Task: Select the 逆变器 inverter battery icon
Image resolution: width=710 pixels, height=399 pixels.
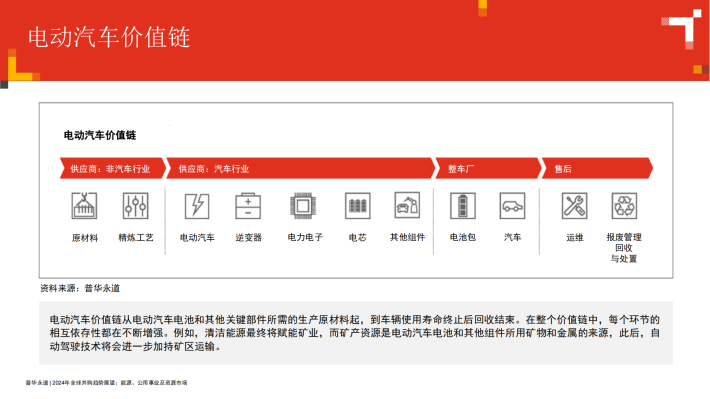Action: 248,206
